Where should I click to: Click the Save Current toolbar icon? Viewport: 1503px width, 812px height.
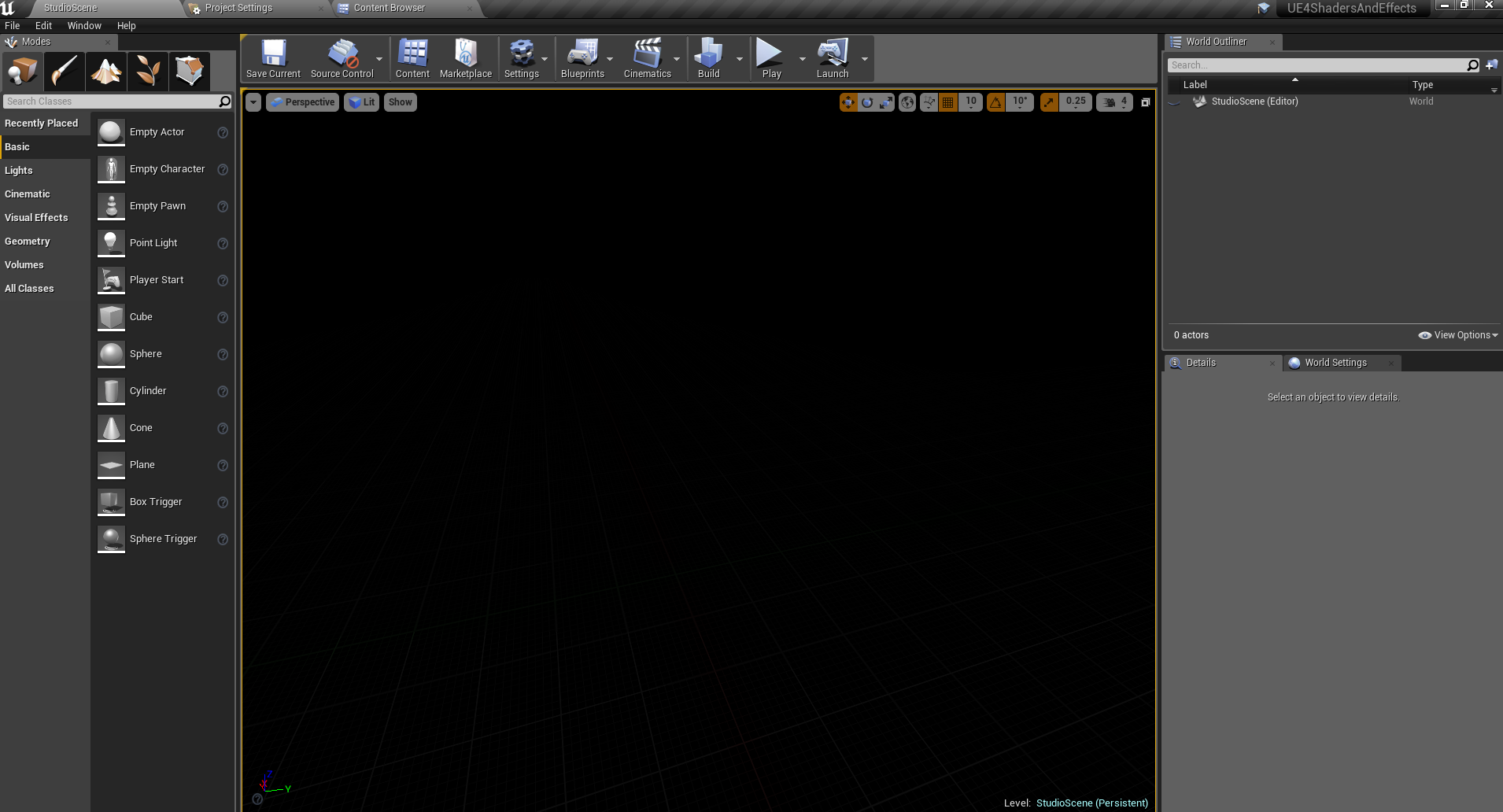[x=273, y=59]
